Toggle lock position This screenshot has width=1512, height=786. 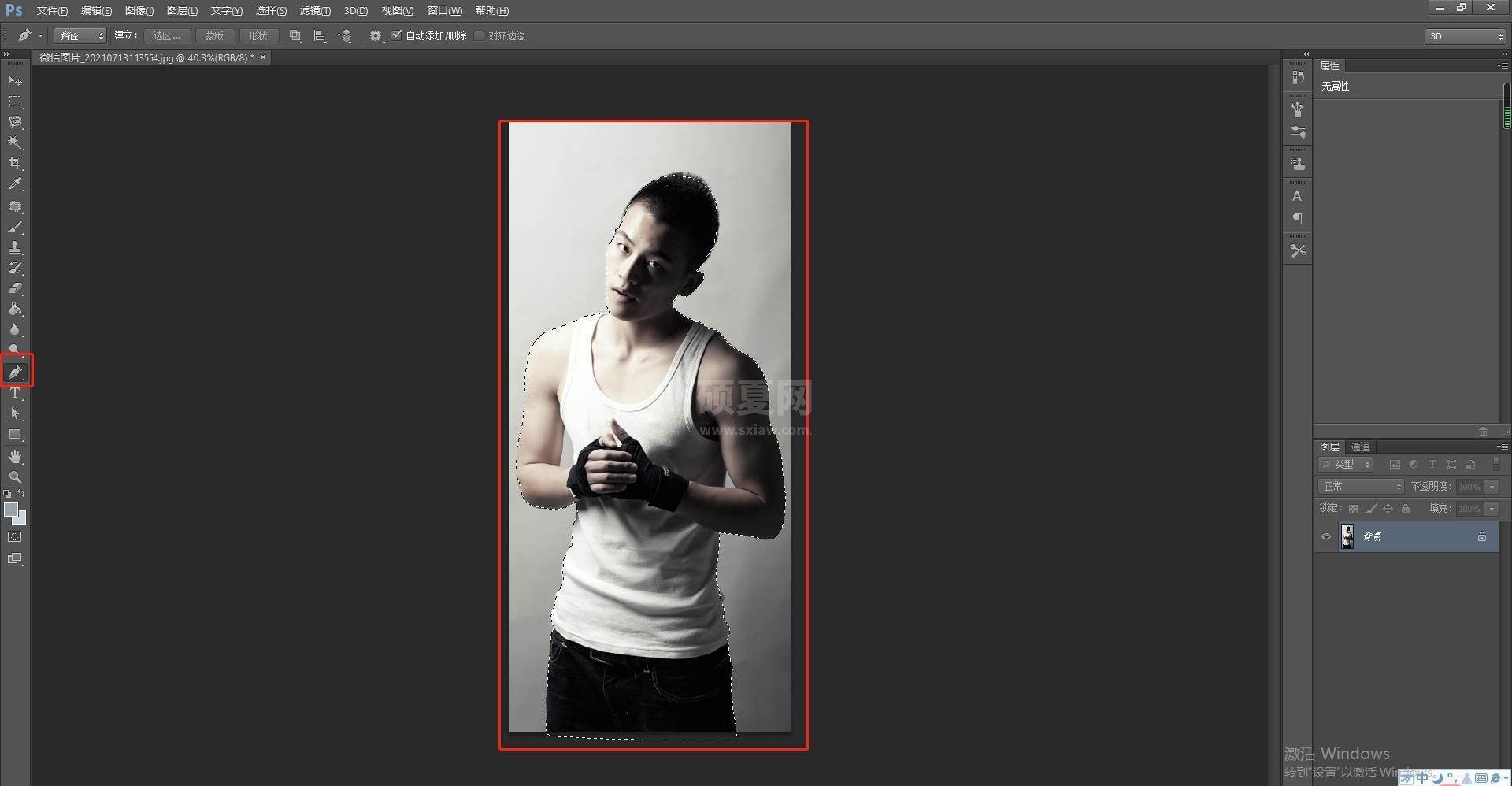point(1388,509)
